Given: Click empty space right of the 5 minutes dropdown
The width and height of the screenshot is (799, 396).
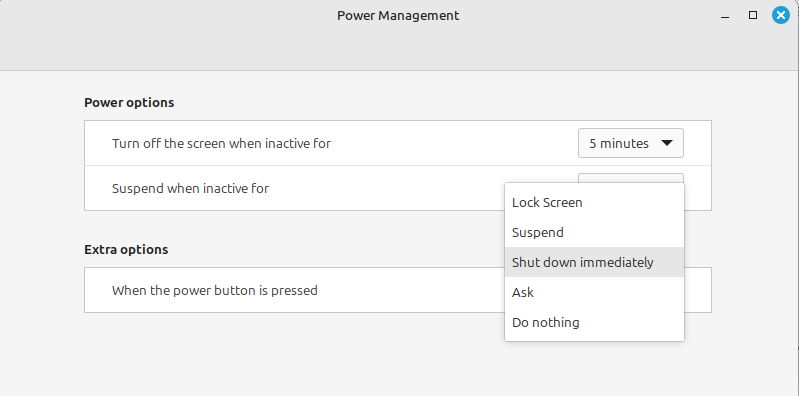Looking at the screenshot, I should point(698,143).
